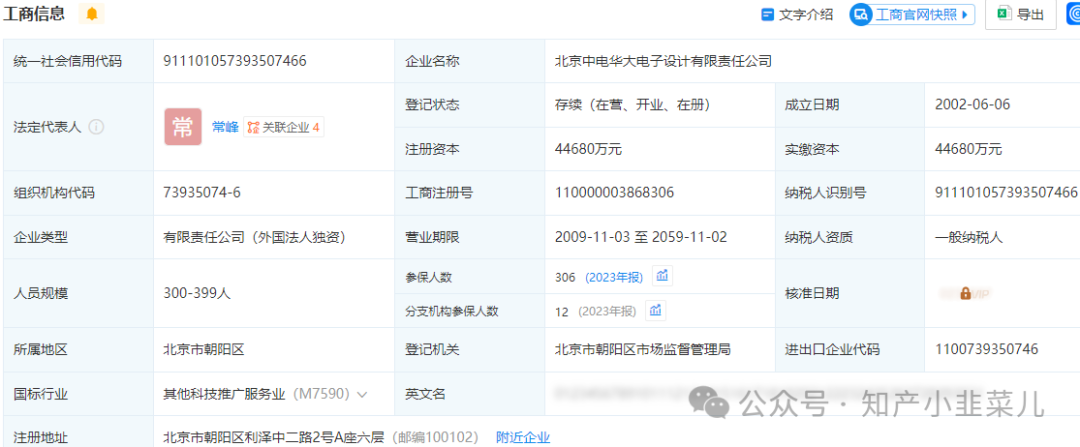Open legal representative 常峰 link
The width and height of the screenshot is (1080, 447).
tap(225, 127)
